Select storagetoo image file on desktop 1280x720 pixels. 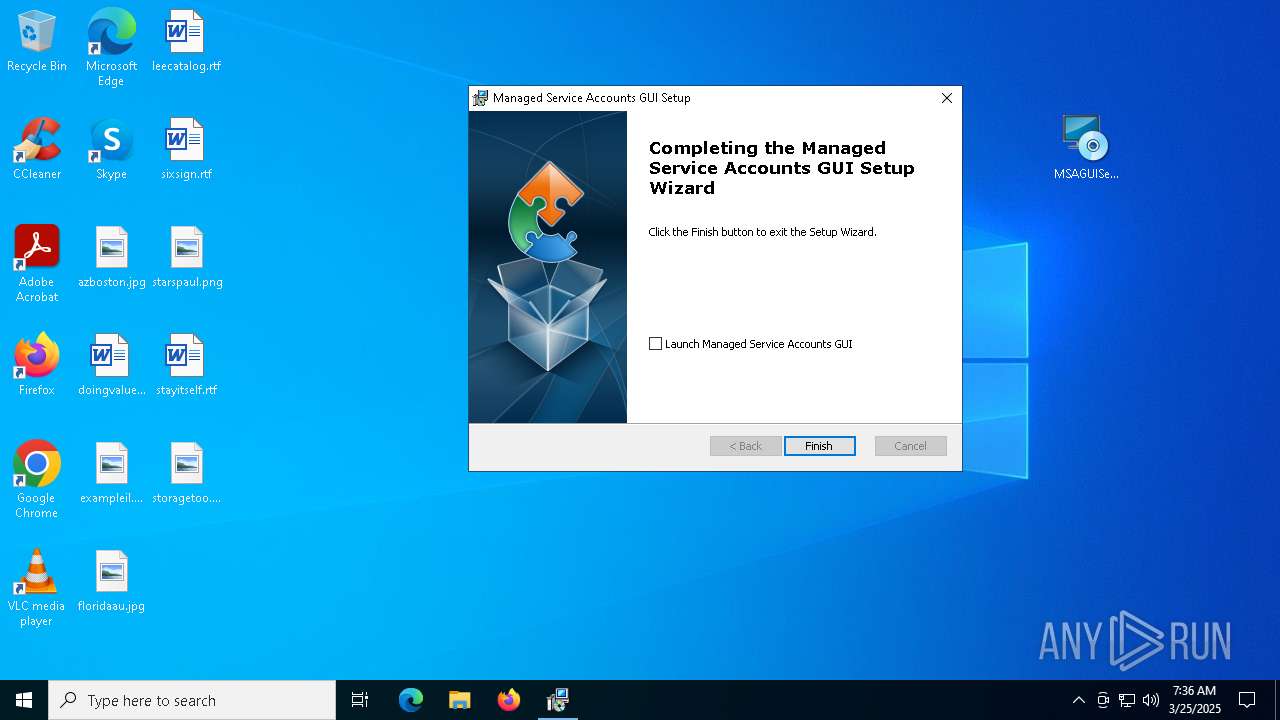pyautogui.click(x=186, y=474)
